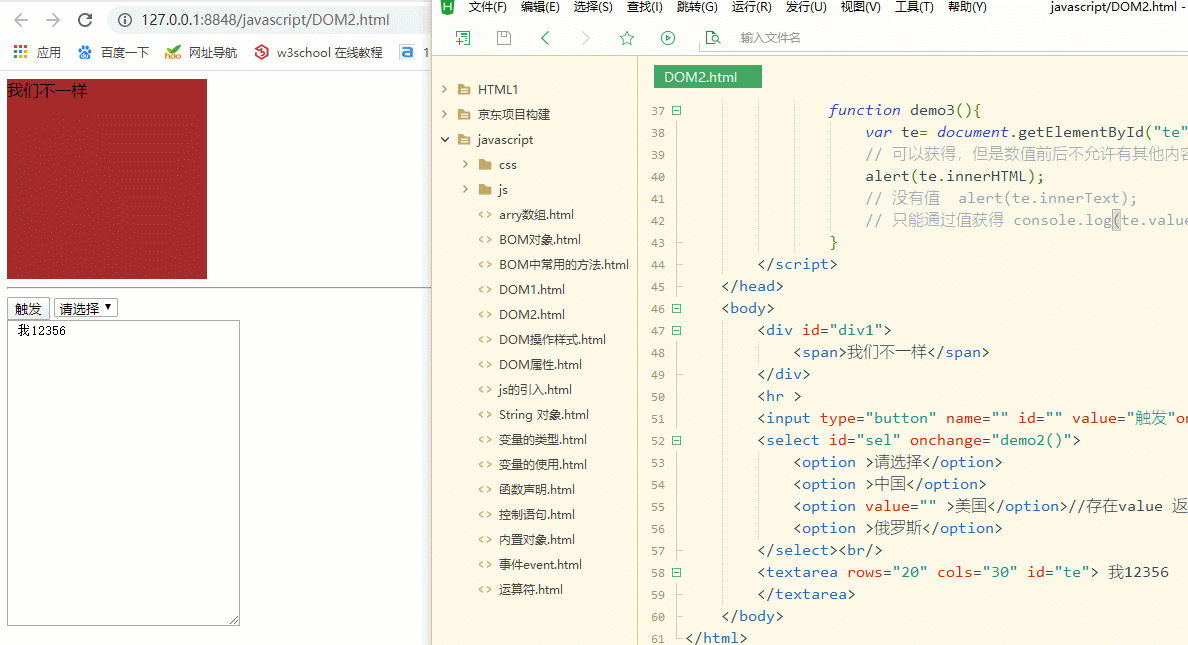Select the HTML1 project in tree
Viewport: 1188px width, 645px height.
(x=498, y=89)
